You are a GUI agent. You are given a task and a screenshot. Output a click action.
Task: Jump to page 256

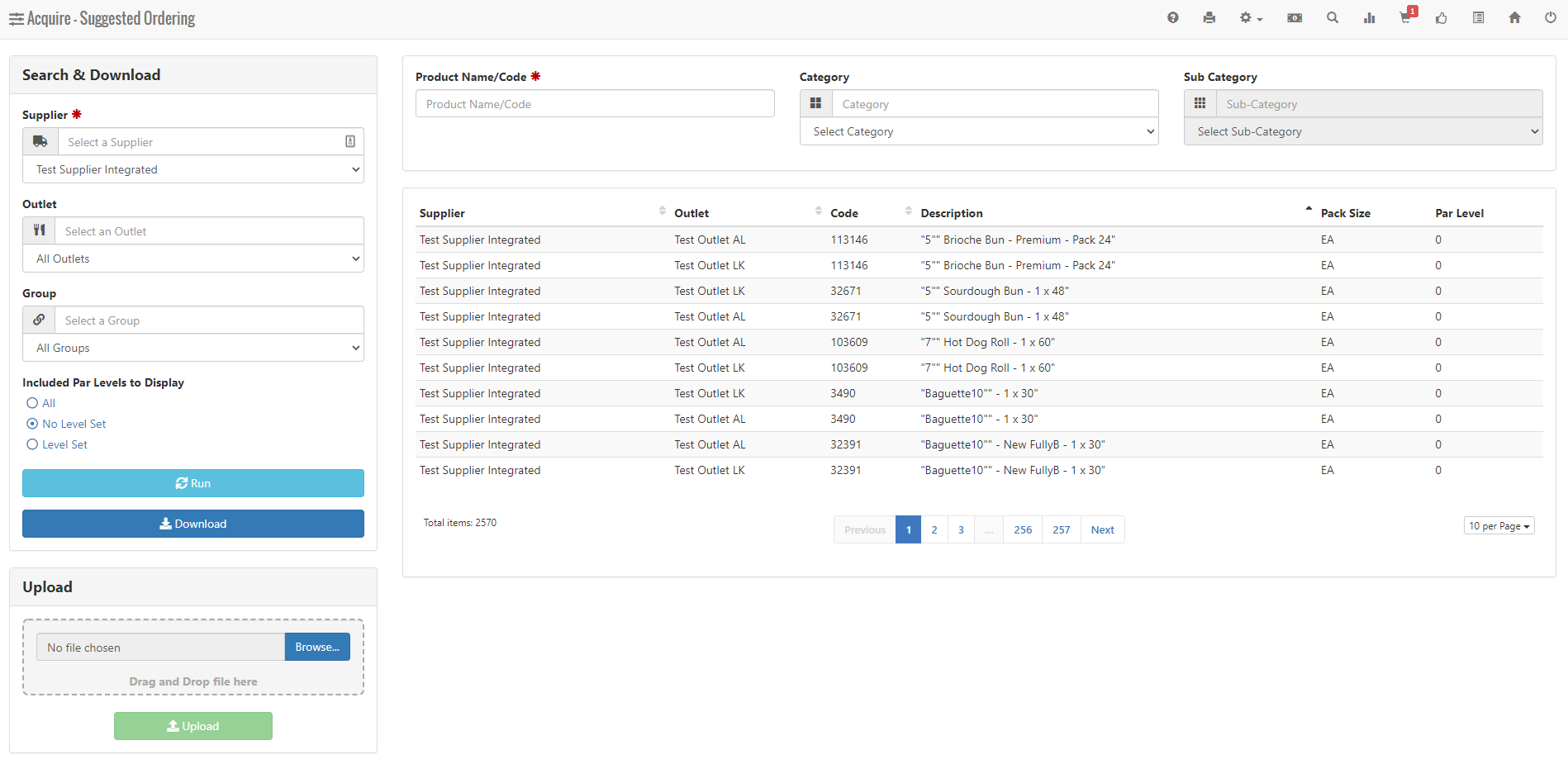click(1023, 529)
